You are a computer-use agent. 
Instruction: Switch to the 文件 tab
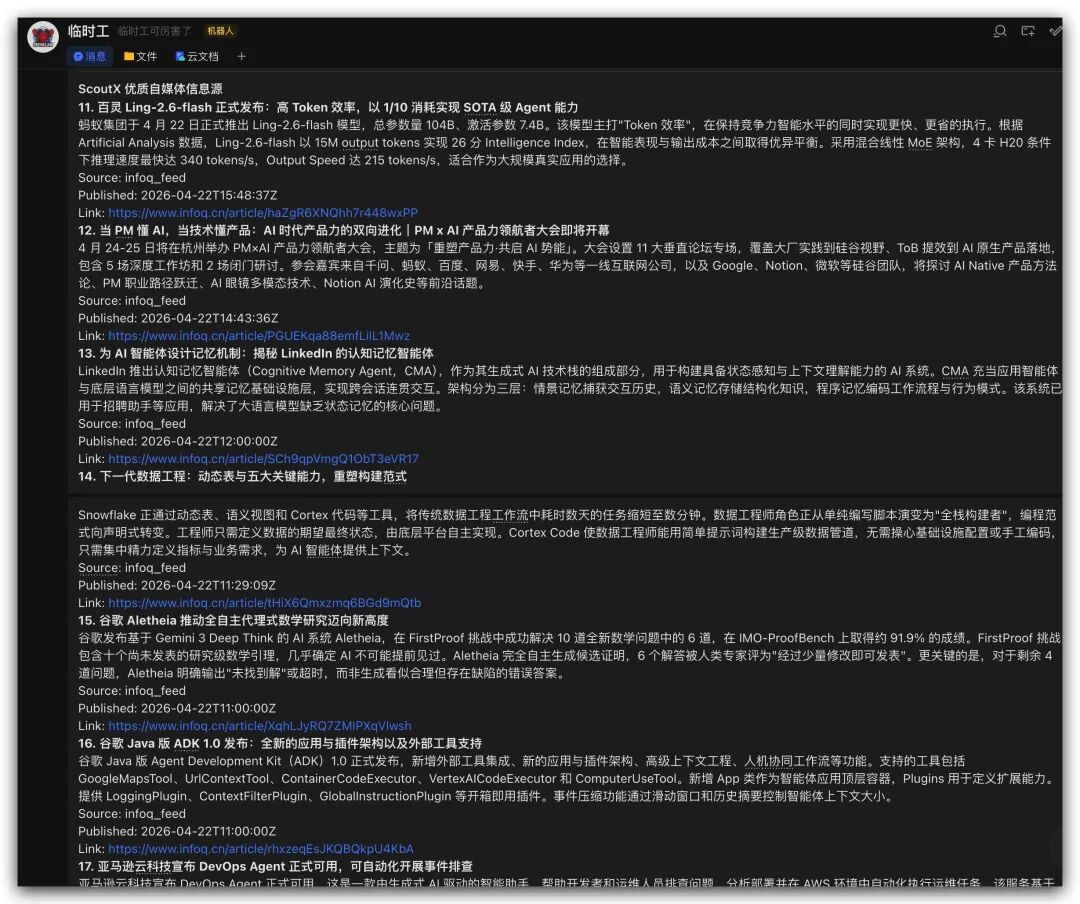[140, 56]
